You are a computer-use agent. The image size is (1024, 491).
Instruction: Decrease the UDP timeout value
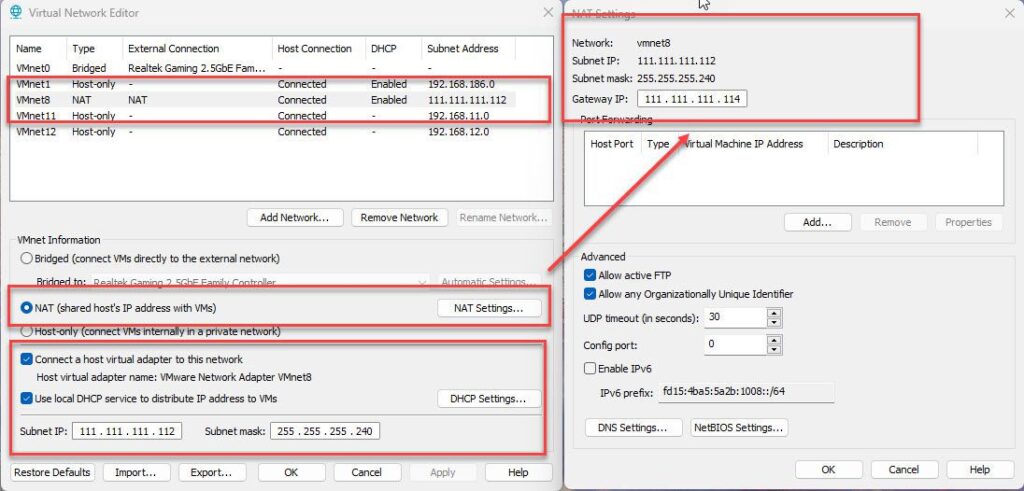[774, 323]
